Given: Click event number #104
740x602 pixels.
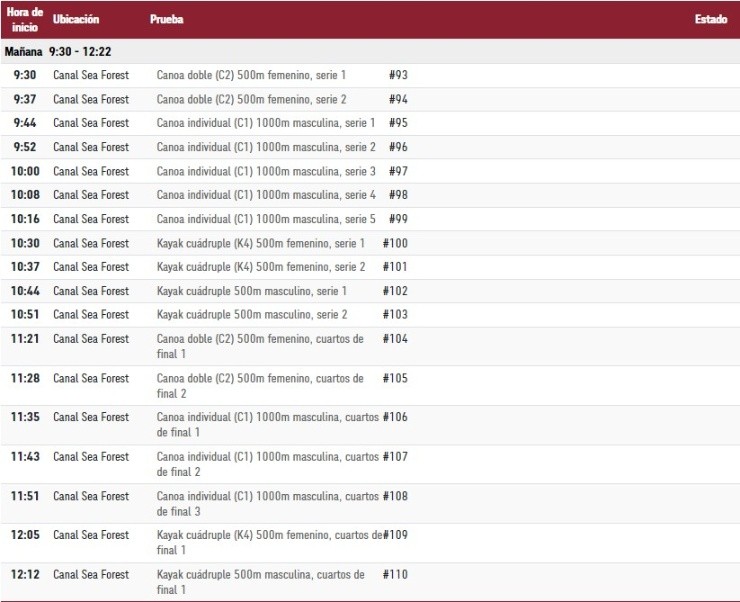Looking at the screenshot, I should [x=395, y=339].
